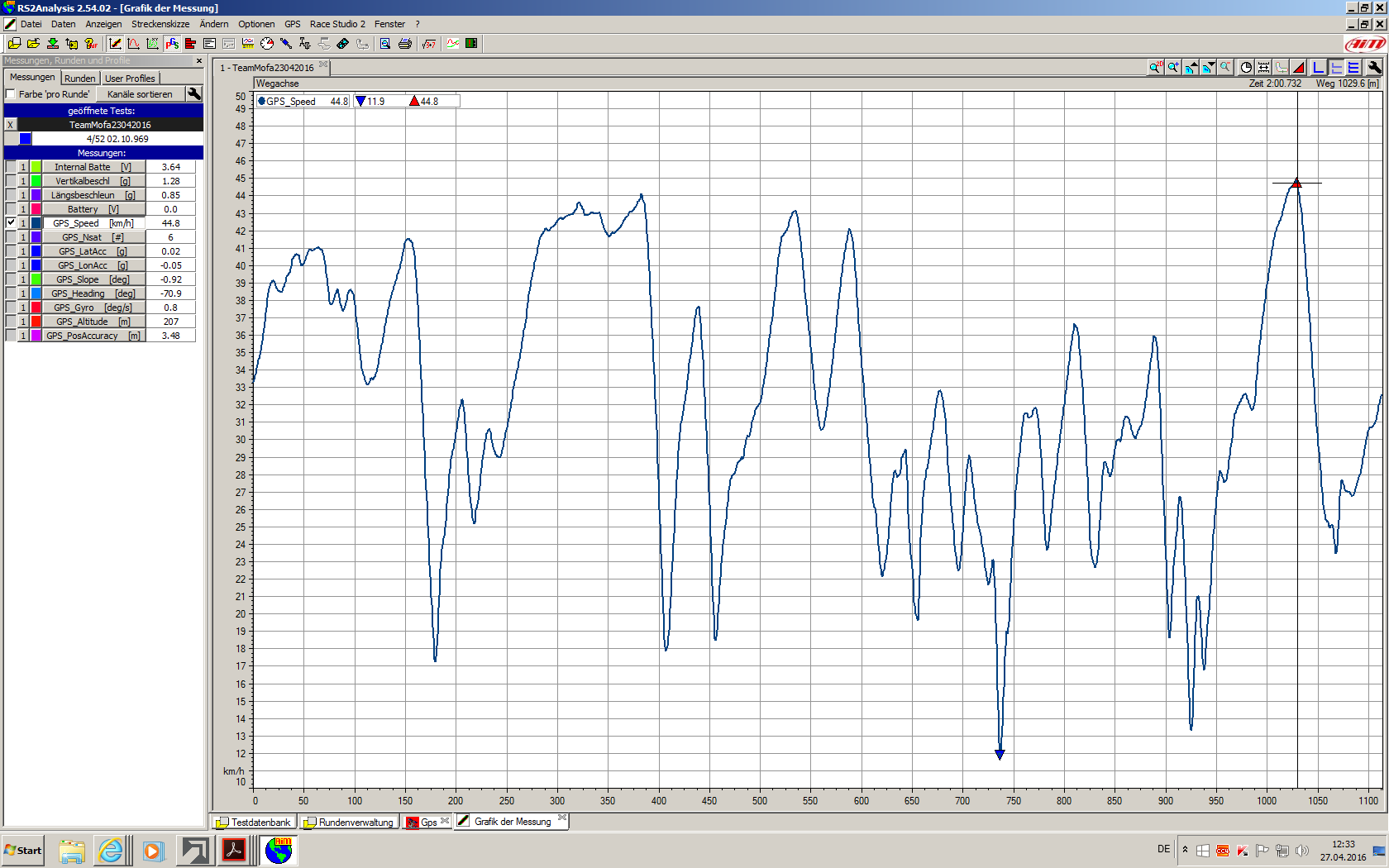Screen dimensions: 1389x868
Task: Open graph settings wrench icon at top right
Action: pyautogui.click(x=1374, y=68)
